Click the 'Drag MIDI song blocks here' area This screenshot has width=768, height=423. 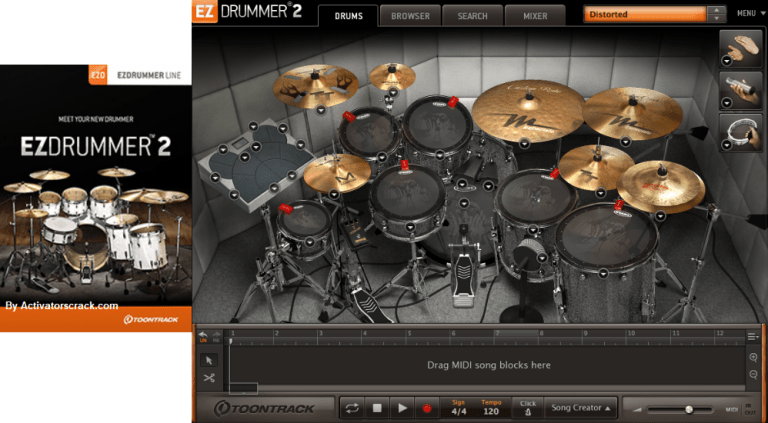(488, 365)
